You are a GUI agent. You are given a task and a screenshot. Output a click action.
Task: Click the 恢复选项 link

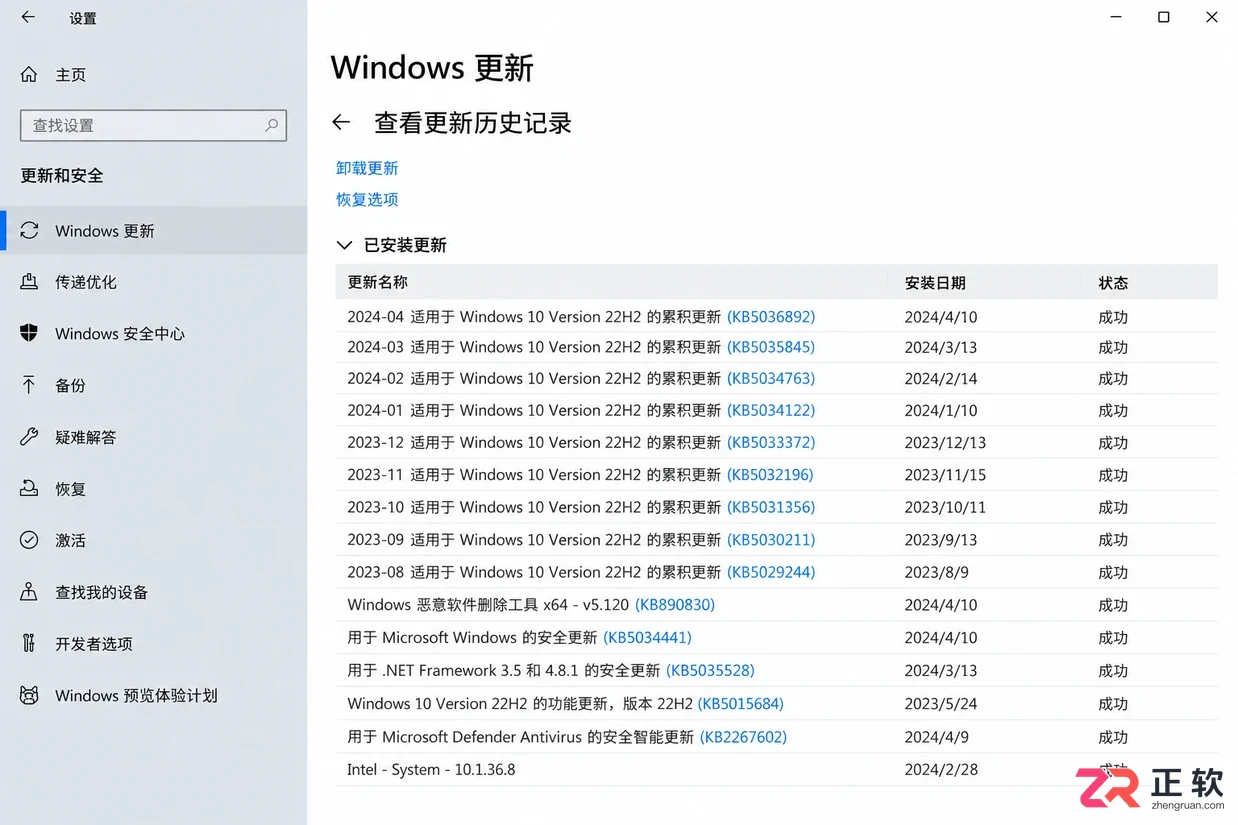tap(367, 199)
